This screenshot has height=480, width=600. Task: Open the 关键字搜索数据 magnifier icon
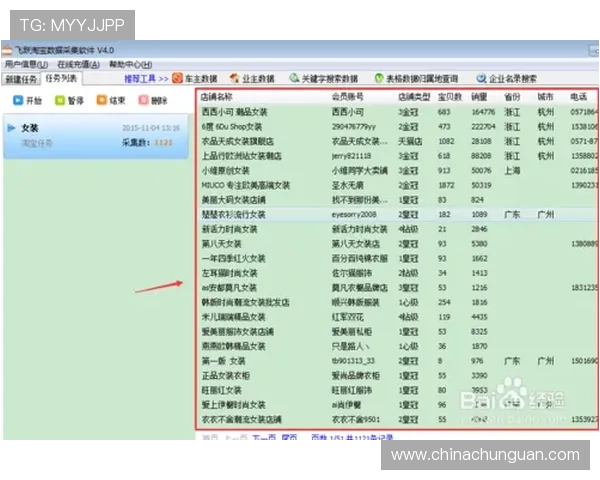tap(294, 78)
